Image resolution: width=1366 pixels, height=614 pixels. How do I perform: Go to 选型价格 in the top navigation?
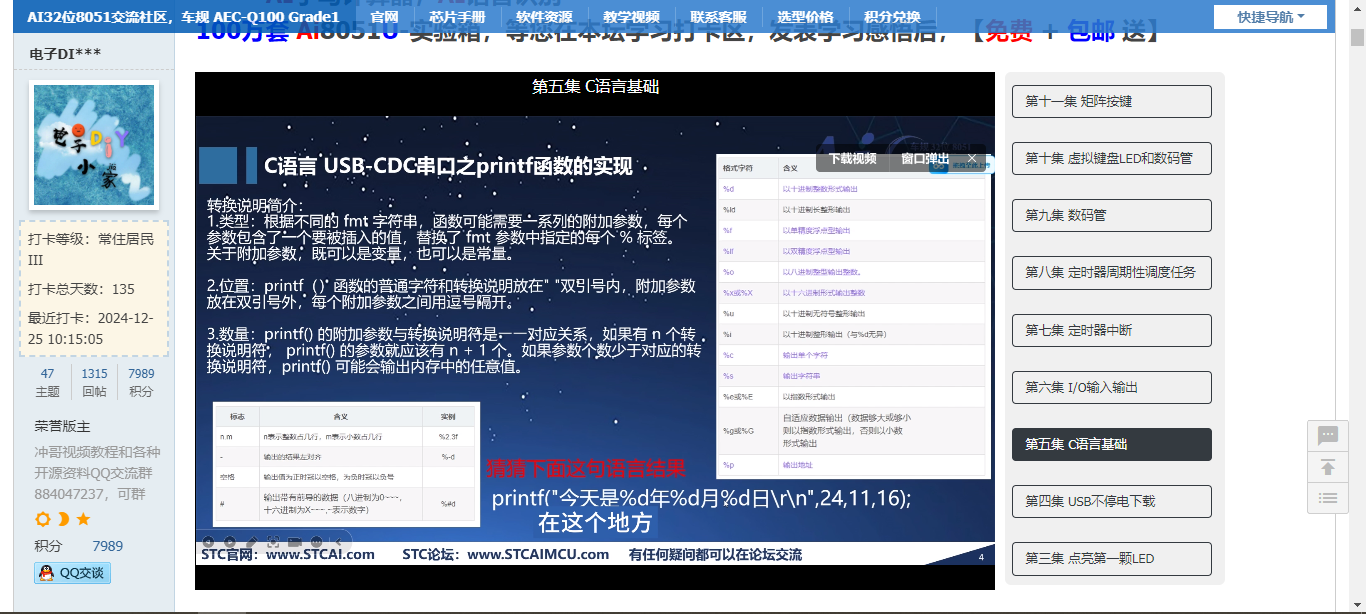805,17
